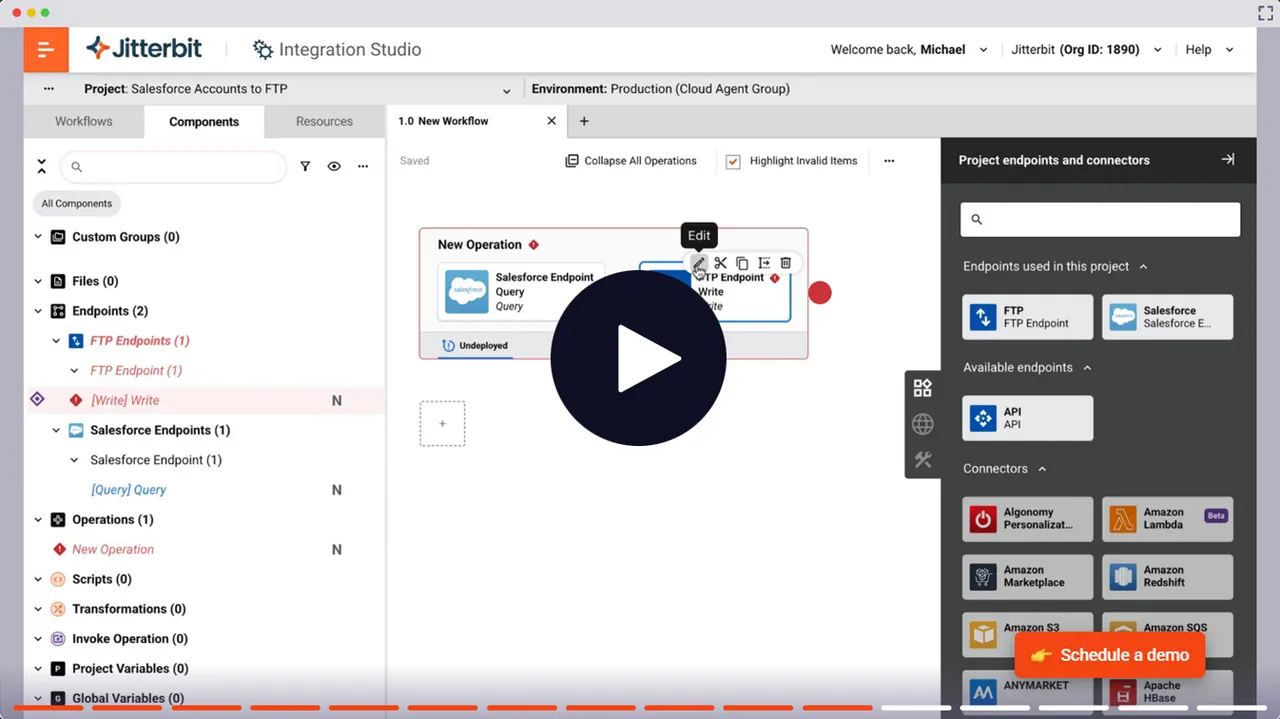The image size is (1280, 719).
Task: Click in the components search field
Action: (x=173, y=167)
